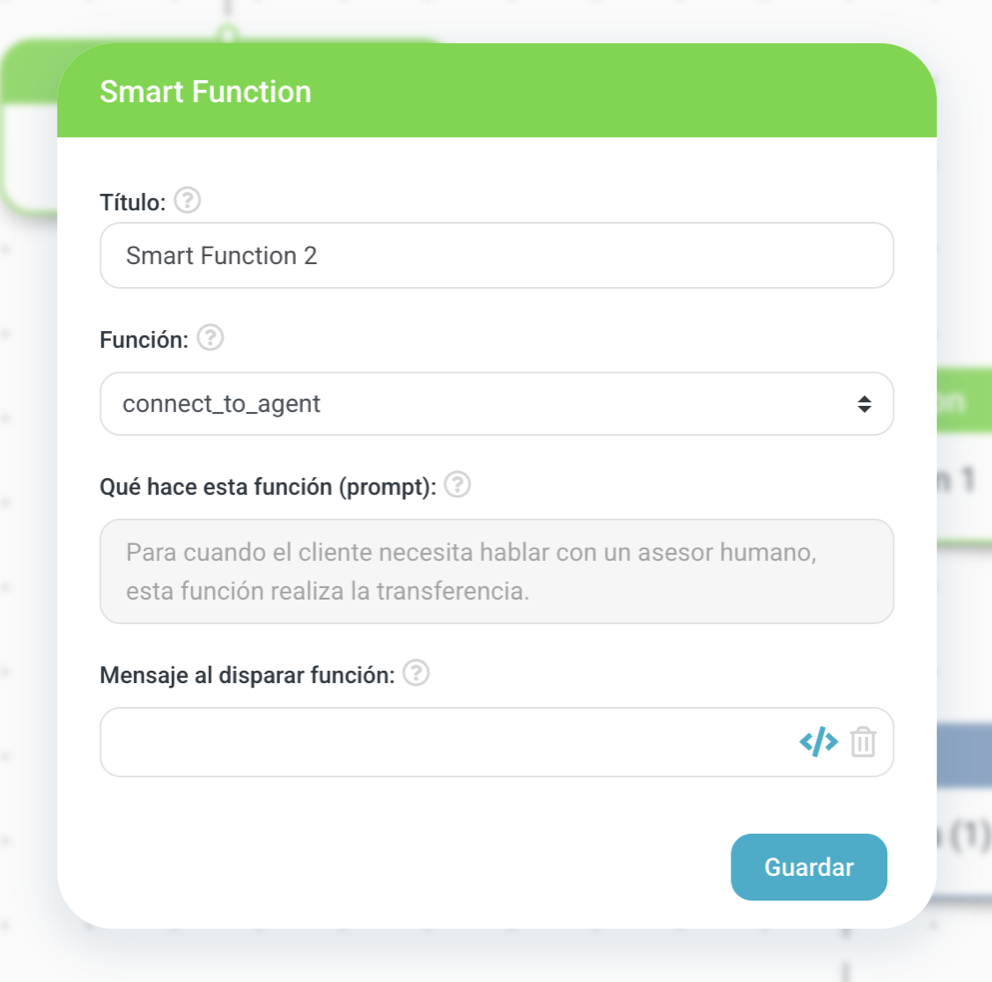Click the Mensaje al disparar función label
The image size is (992, 982).
click(247, 675)
